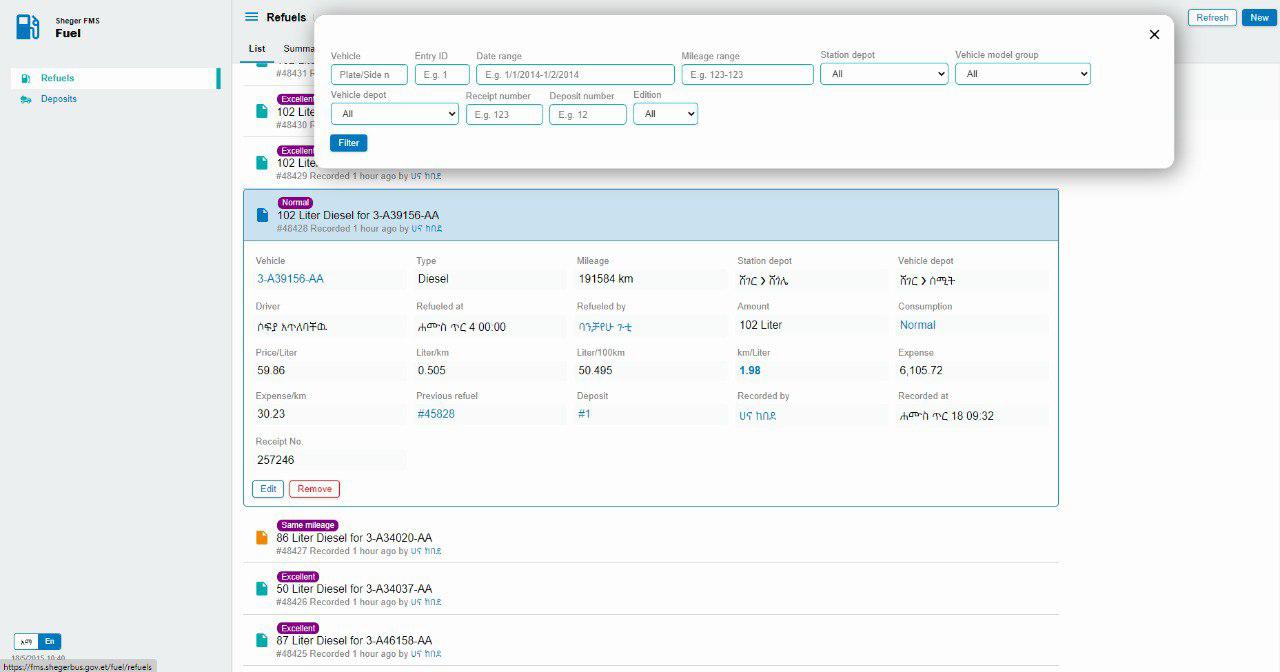Click the Date range input field
The height and width of the screenshot is (672, 1280).
pyautogui.click(x=573, y=73)
